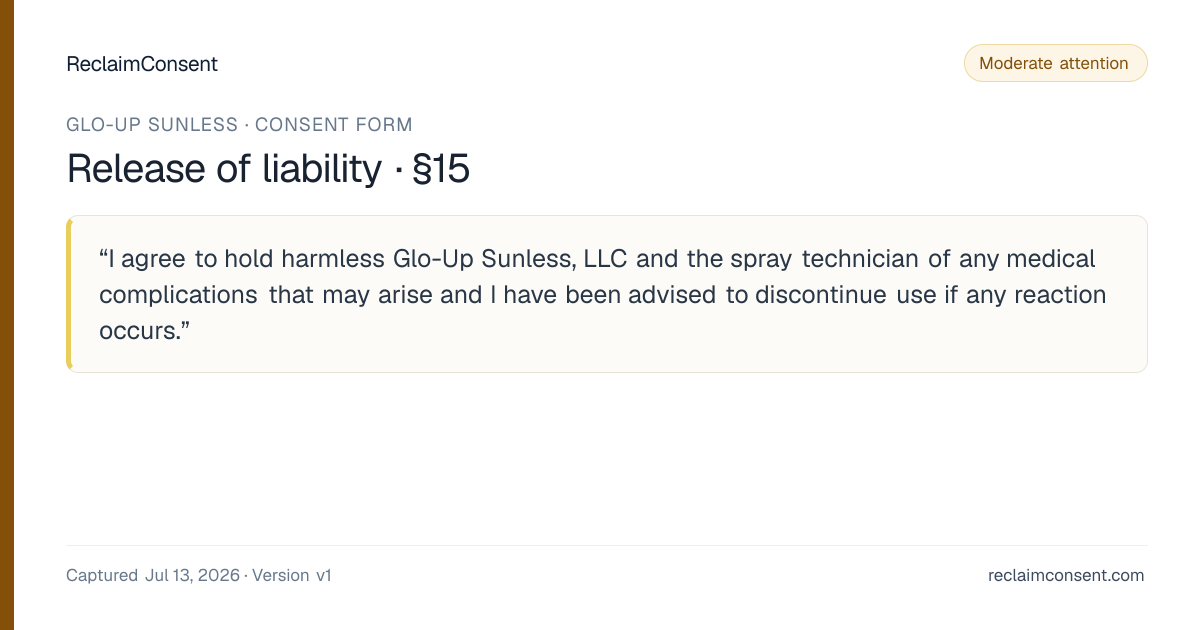
Task: Click the ReclaimConsent brand name
Action: 142,64
